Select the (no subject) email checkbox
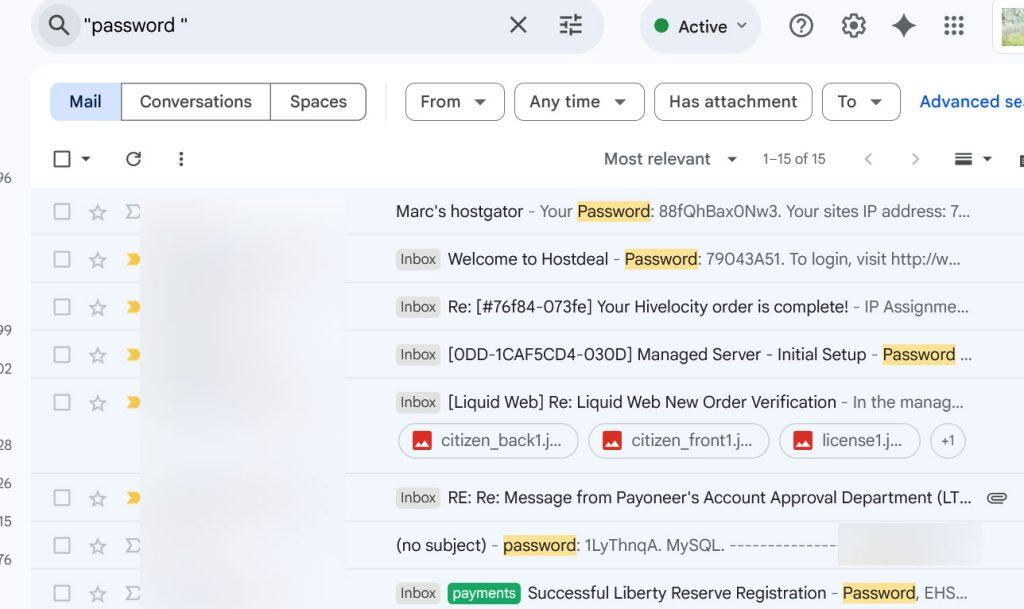Screen dimensions: 1024x609 [62, 545]
